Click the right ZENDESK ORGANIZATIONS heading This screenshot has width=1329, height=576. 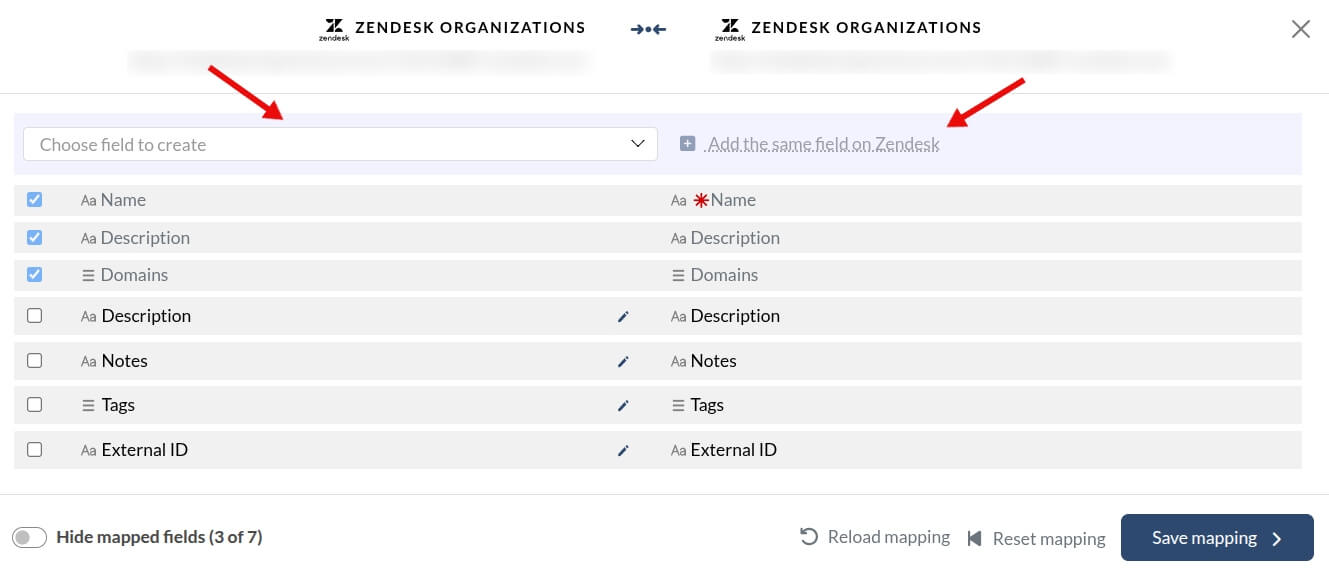point(866,28)
